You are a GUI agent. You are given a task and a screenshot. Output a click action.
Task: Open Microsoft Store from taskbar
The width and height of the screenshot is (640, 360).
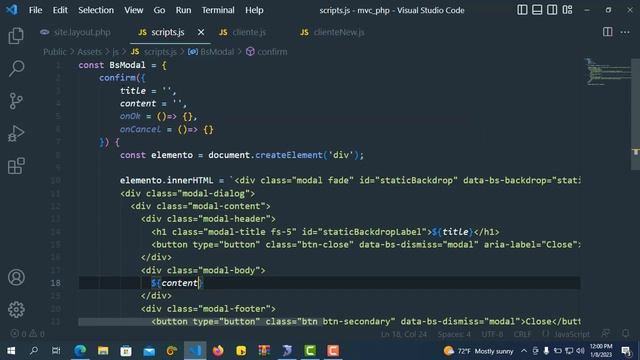click(126, 351)
